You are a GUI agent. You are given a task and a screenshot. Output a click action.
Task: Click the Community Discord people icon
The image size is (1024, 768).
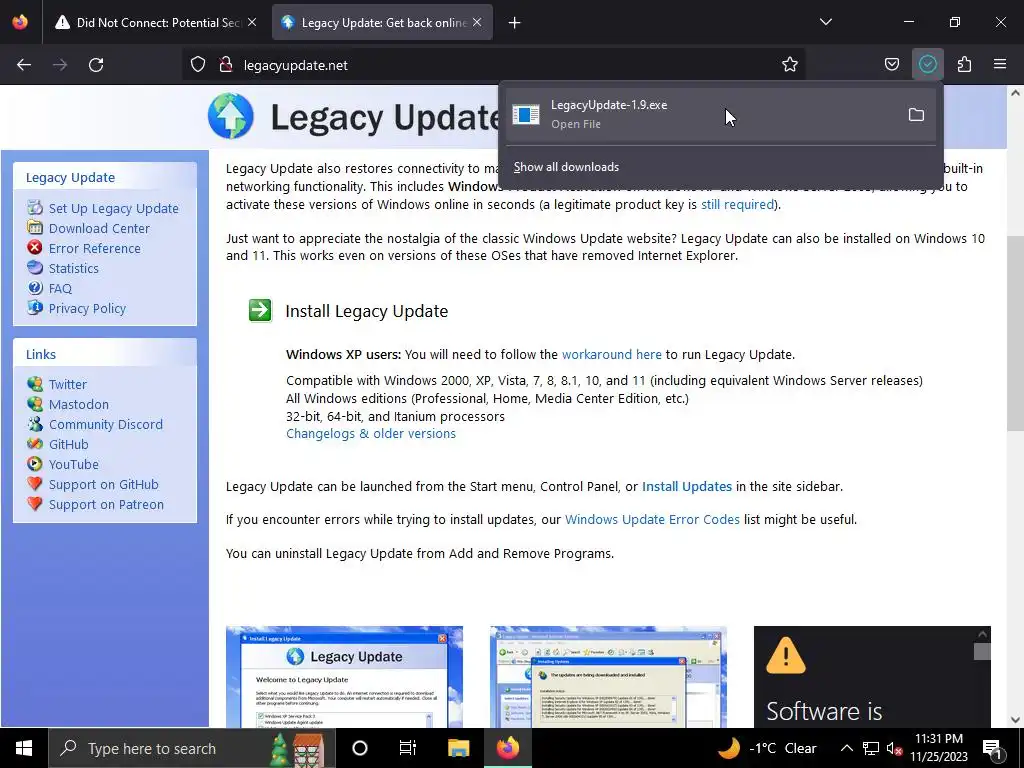(35, 423)
